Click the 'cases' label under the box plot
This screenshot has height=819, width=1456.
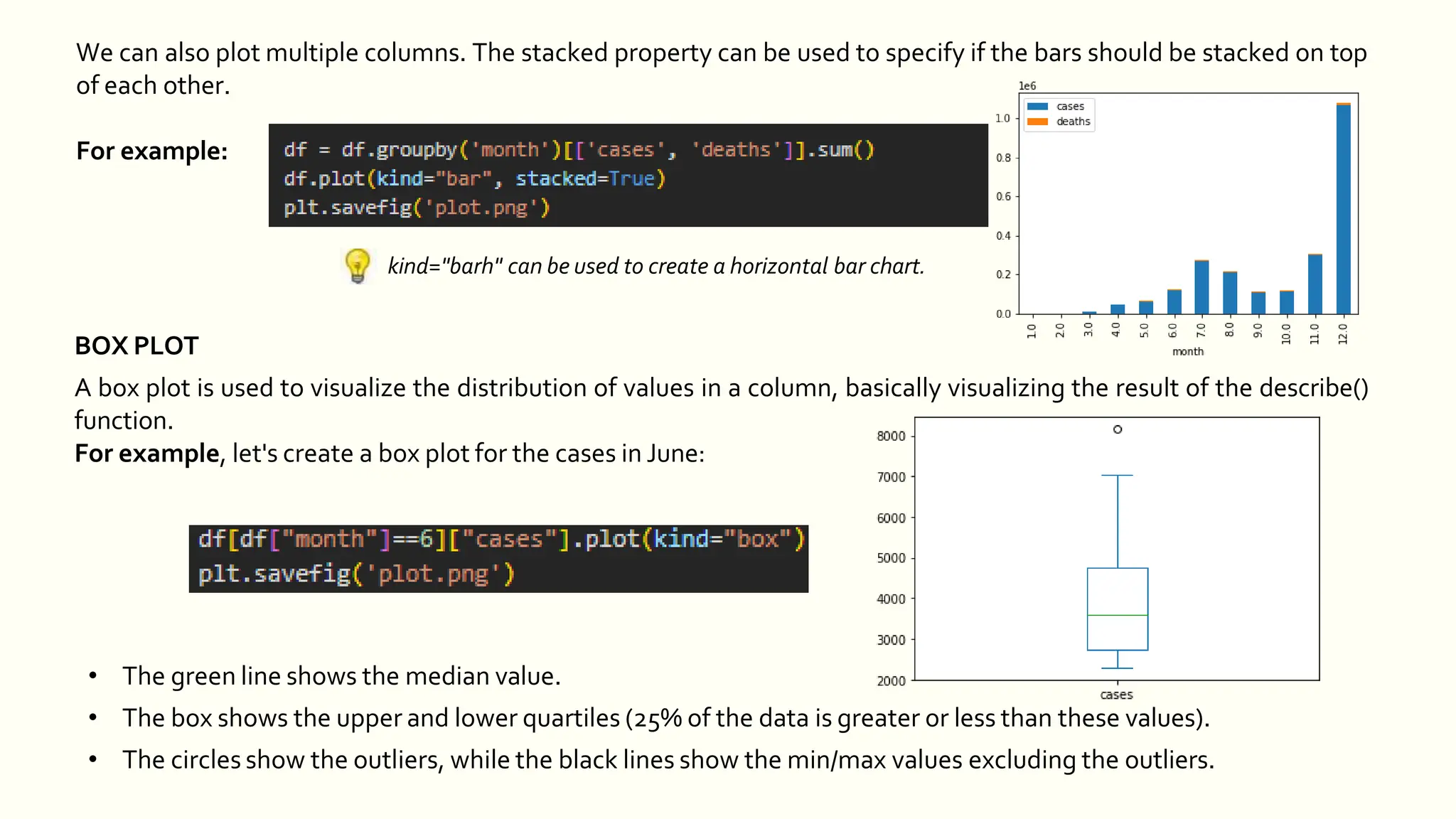tap(1116, 695)
